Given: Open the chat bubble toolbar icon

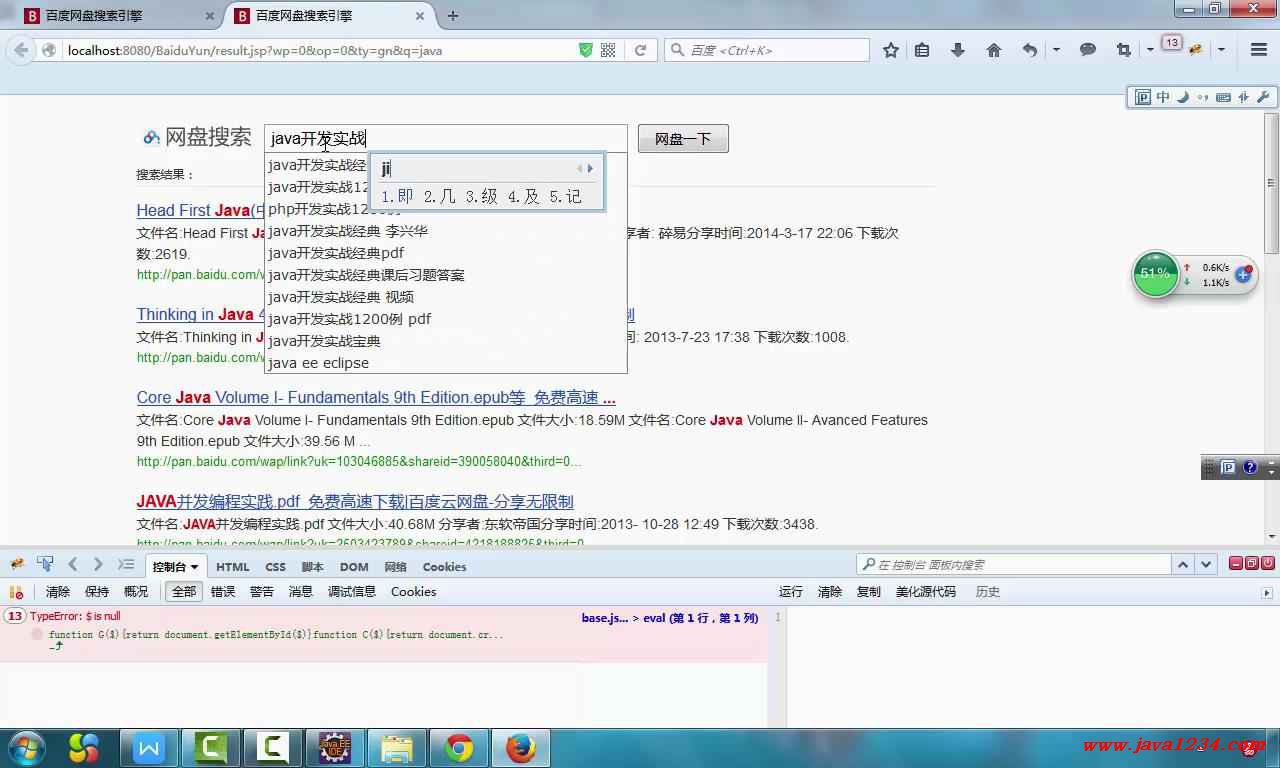Looking at the screenshot, I should click(x=1088, y=50).
